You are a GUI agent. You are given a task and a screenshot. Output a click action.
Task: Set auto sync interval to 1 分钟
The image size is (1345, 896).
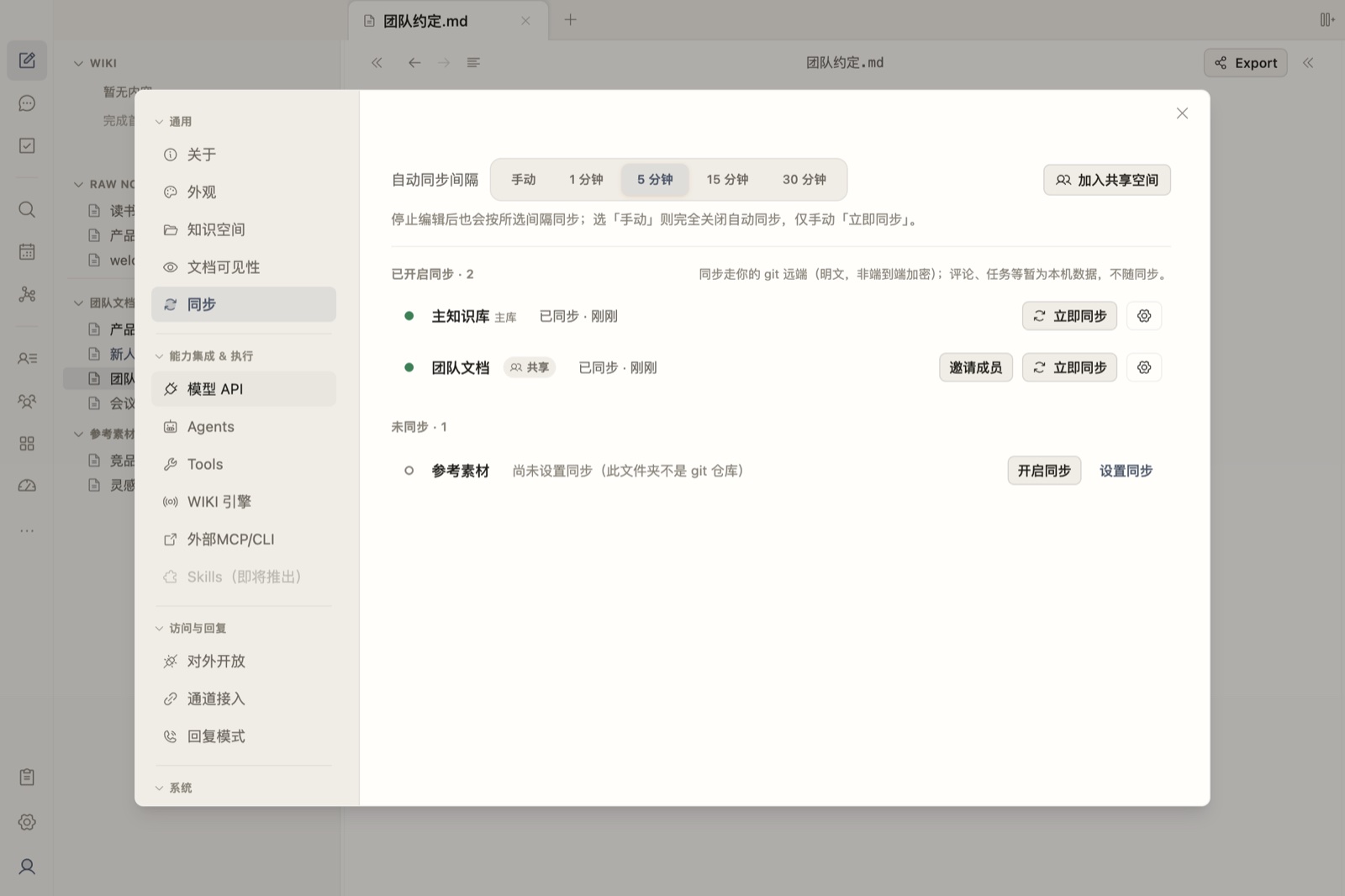point(586,180)
